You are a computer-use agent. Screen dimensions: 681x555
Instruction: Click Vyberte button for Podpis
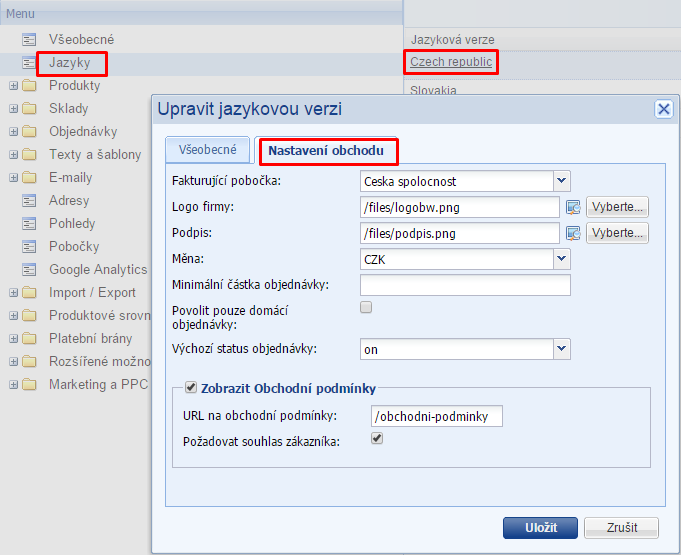(617, 233)
